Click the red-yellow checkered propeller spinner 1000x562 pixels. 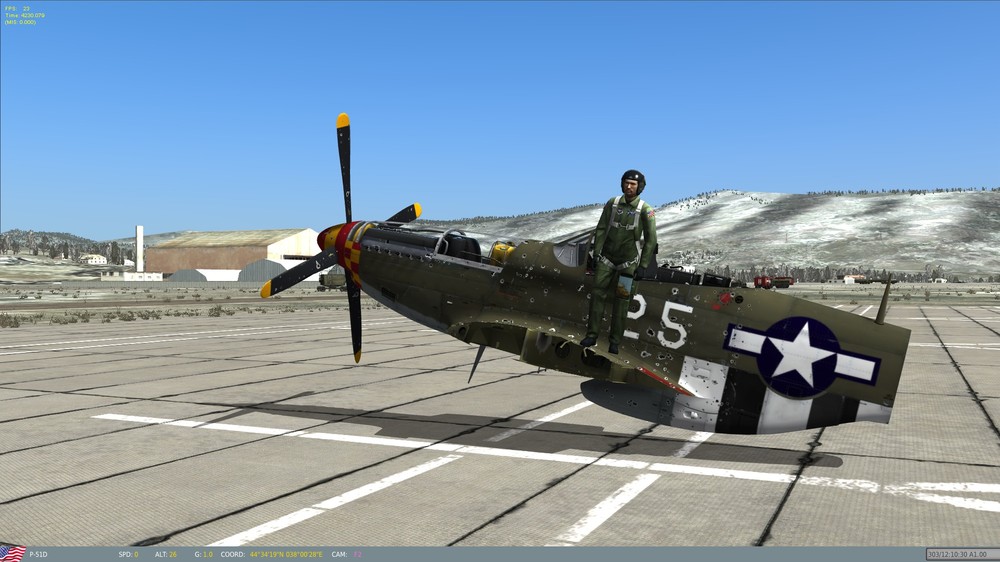[341, 250]
